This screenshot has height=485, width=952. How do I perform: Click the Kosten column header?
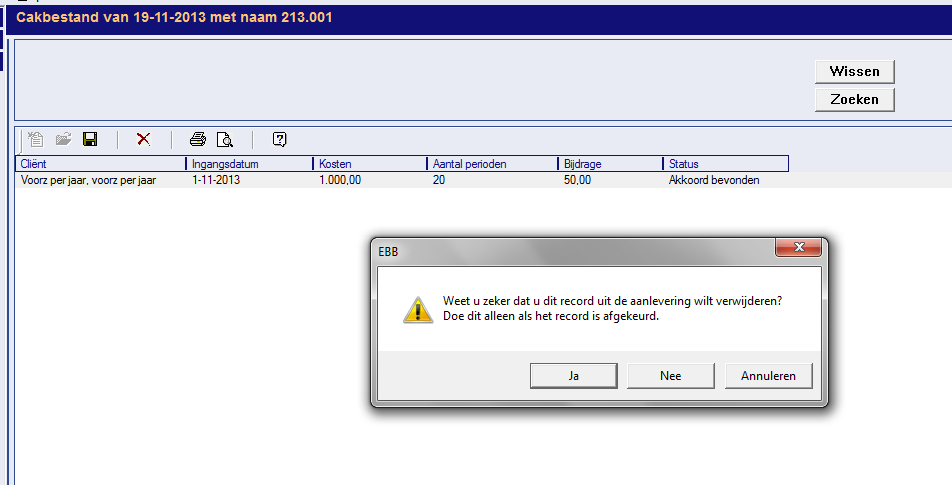click(x=369, y=164)
